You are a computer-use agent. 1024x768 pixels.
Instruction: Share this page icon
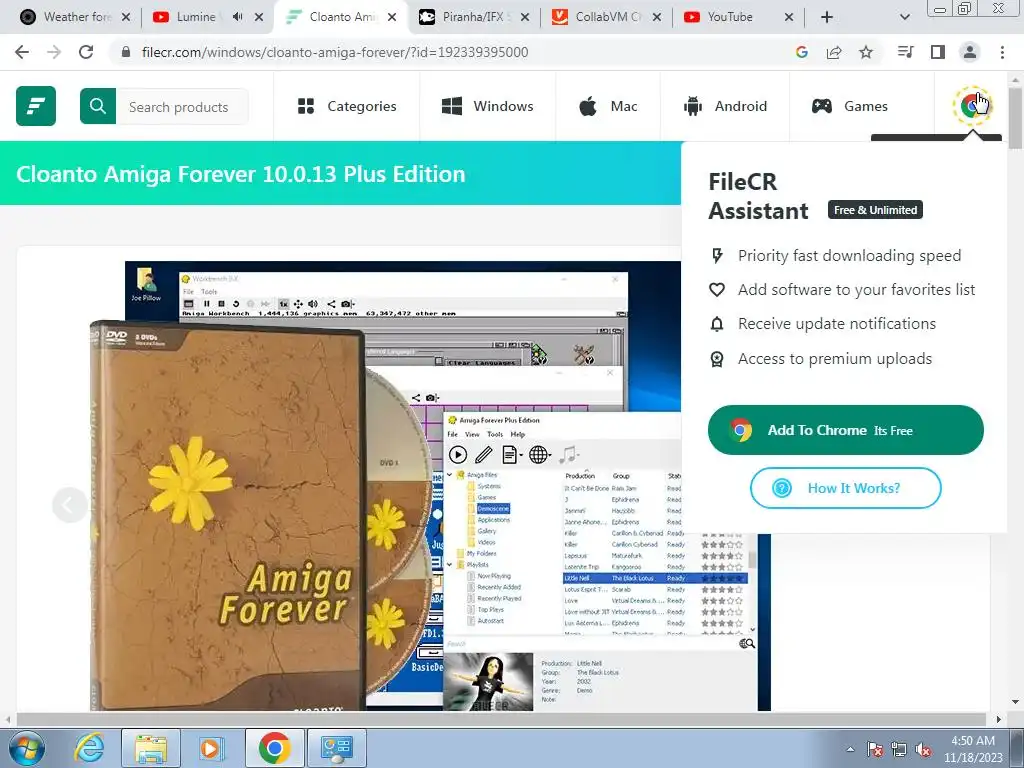click(834, 52)
